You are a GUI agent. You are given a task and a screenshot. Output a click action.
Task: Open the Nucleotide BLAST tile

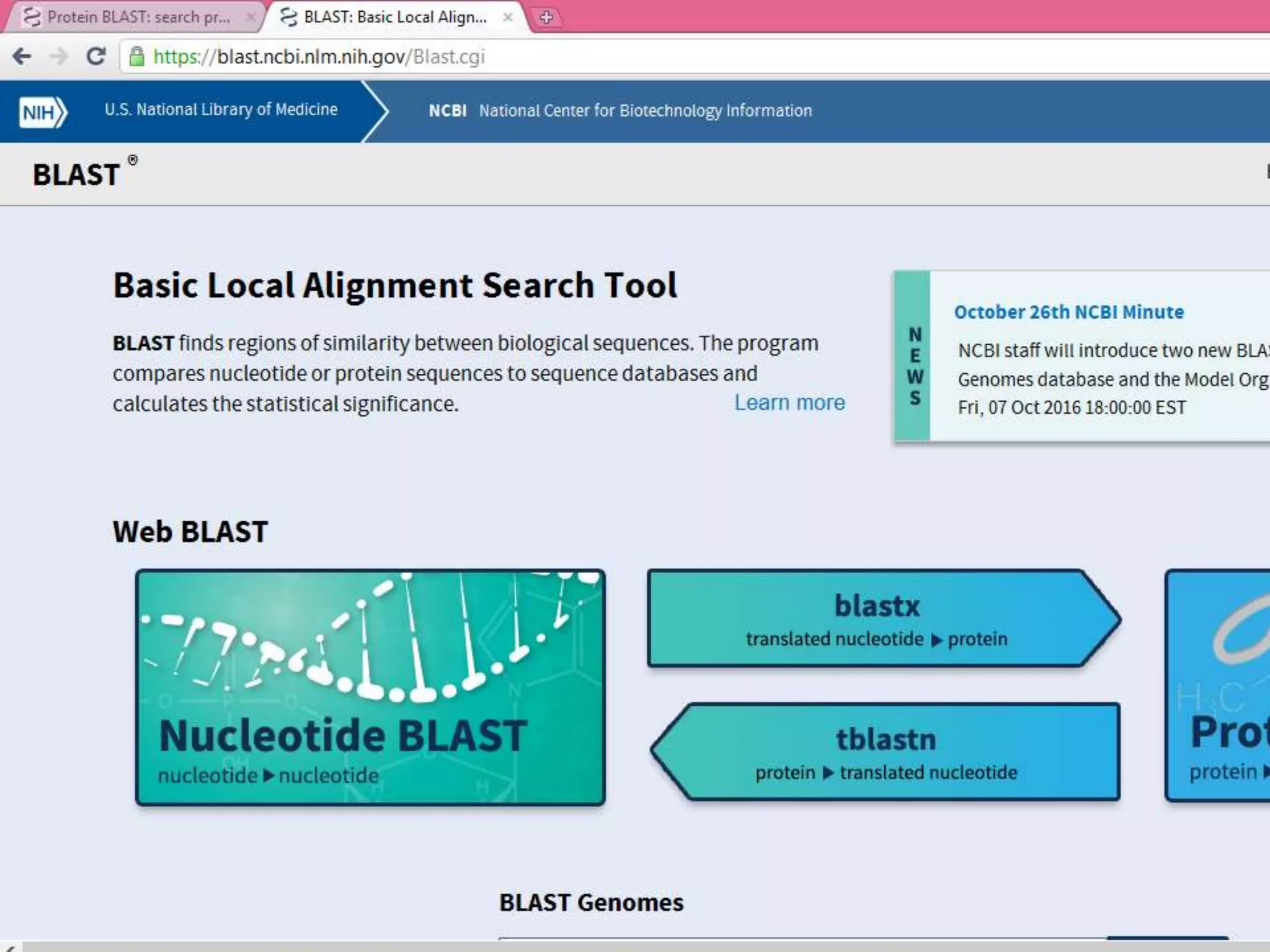[x=370, y=687]
